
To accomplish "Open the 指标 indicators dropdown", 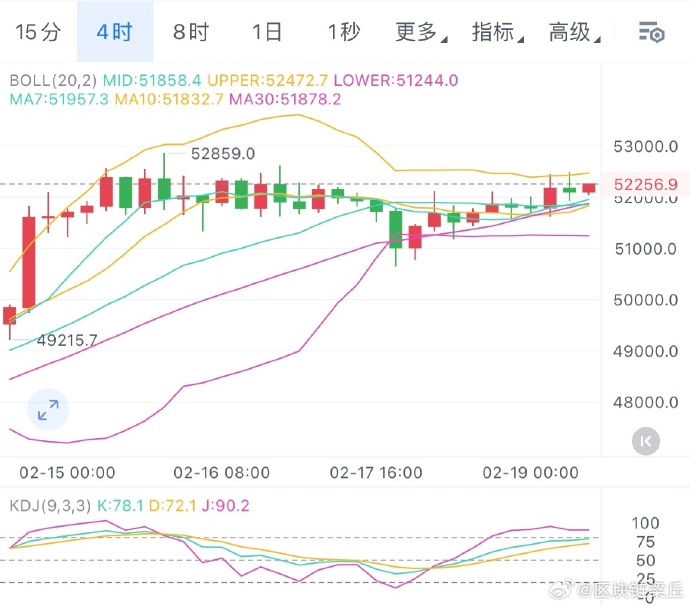I will pyautogui.click(x=497, y=32).
